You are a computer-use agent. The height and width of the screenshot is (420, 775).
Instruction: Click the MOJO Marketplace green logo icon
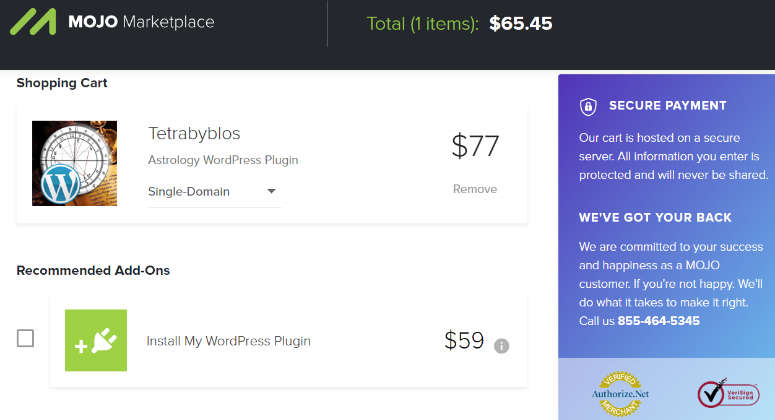tap(33, 22)
